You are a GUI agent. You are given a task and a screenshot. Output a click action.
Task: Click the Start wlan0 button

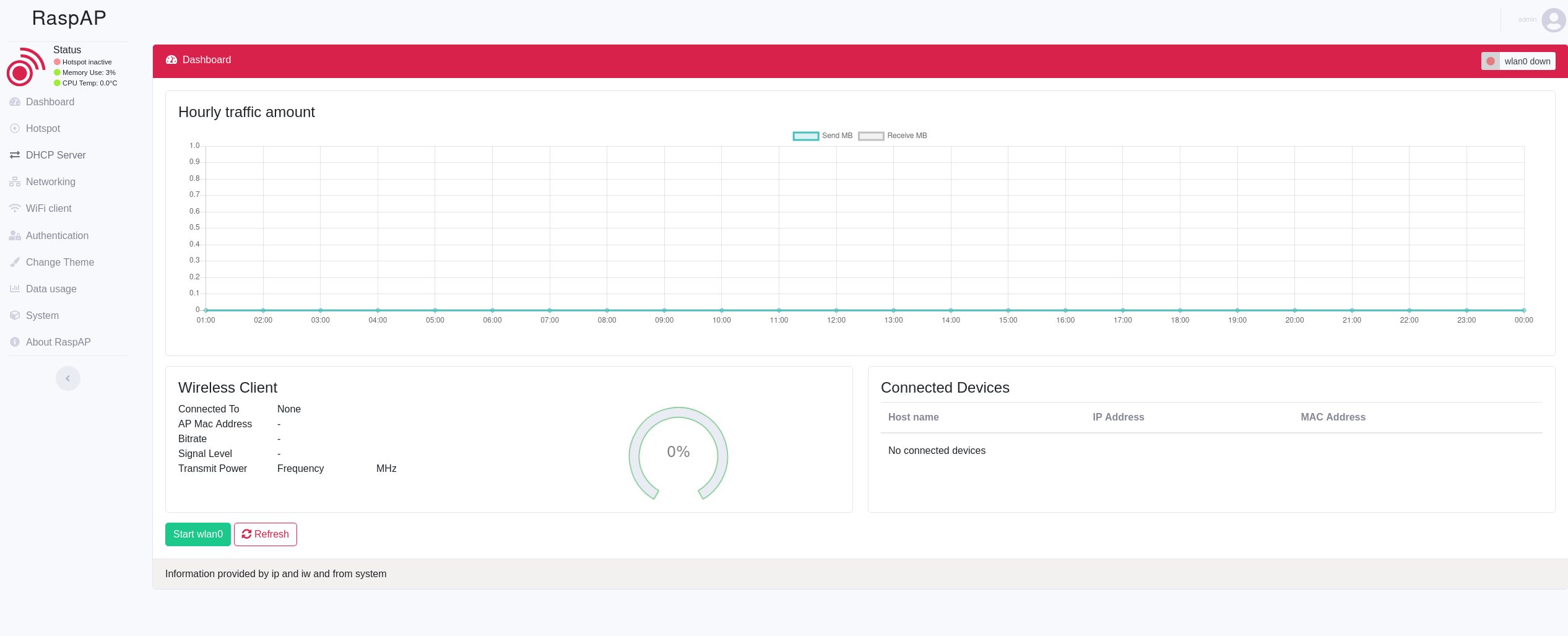(x=198, y=534)
